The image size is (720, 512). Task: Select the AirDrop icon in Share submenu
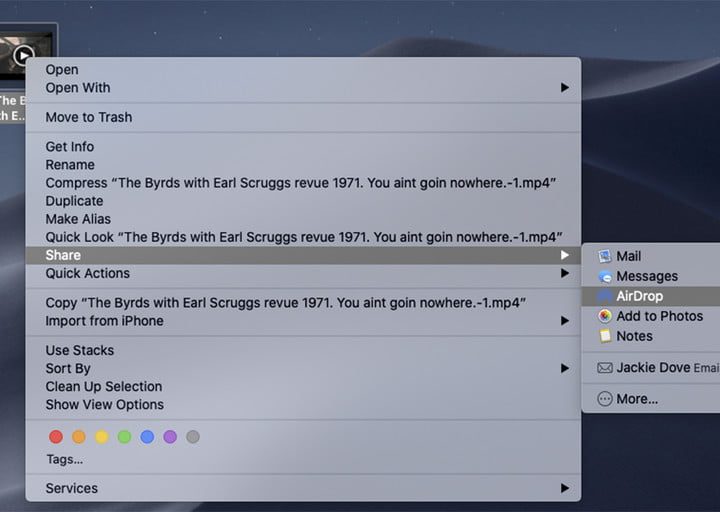point(604,296)
